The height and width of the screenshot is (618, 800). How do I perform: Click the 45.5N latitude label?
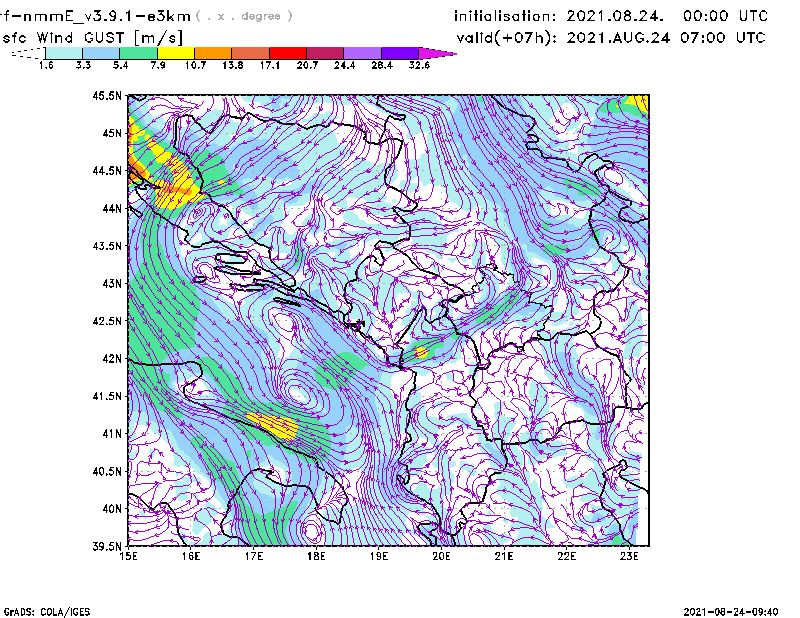107,95
